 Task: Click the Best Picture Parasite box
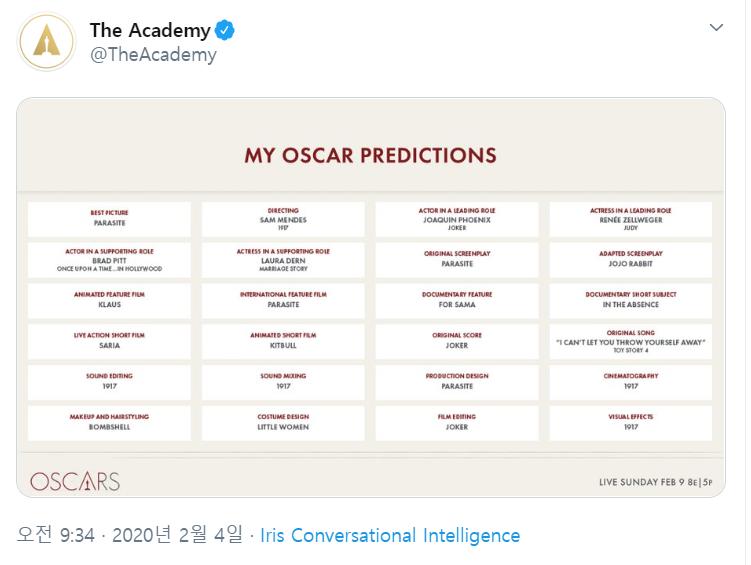point(109,218)
